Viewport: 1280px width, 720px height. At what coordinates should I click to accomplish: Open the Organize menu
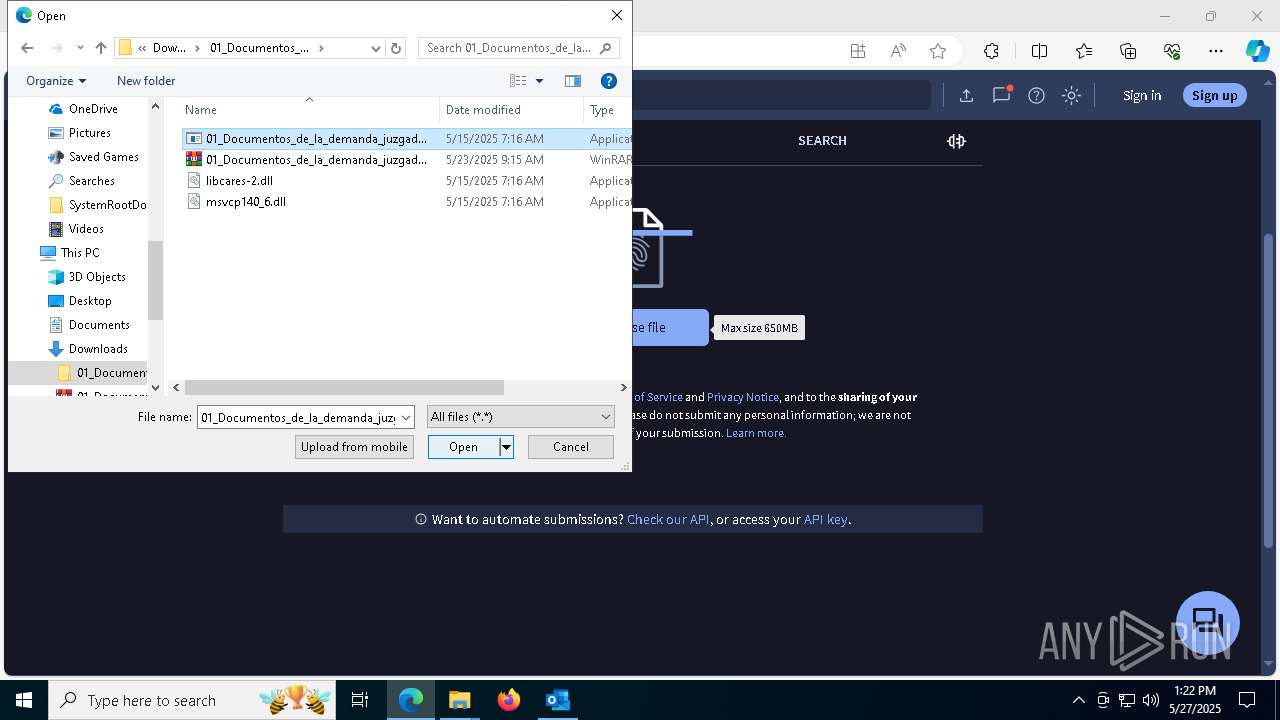point(56,81)
